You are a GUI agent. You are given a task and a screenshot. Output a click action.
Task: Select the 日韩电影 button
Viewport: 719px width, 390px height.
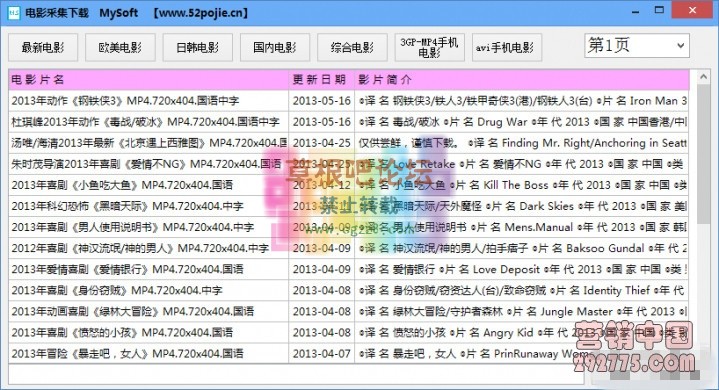click(x=198, y=47)
